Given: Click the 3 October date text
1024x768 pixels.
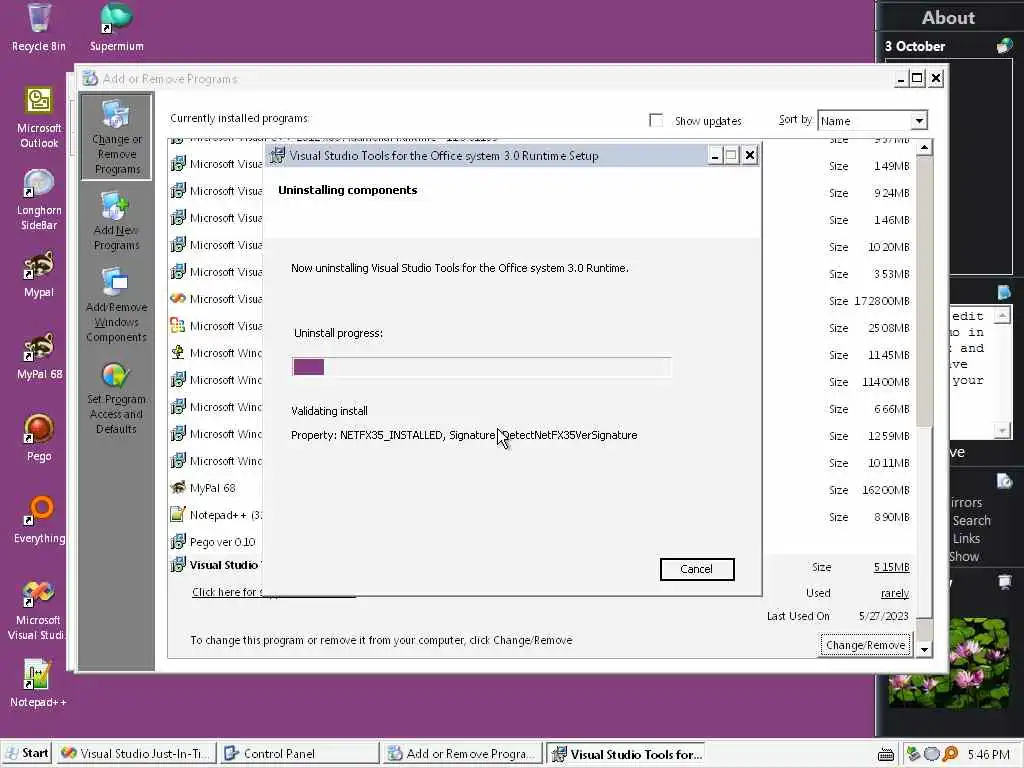Looking at the screenshot, I should tap(914, 46).
